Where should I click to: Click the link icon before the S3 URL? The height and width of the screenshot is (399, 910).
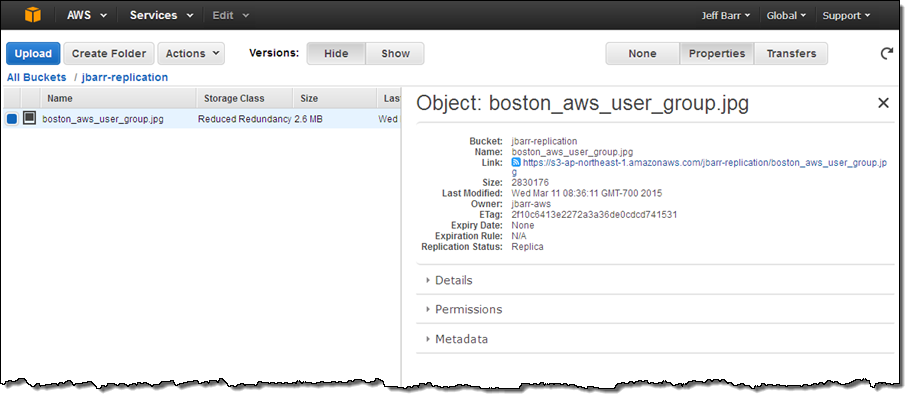[516, 162]
